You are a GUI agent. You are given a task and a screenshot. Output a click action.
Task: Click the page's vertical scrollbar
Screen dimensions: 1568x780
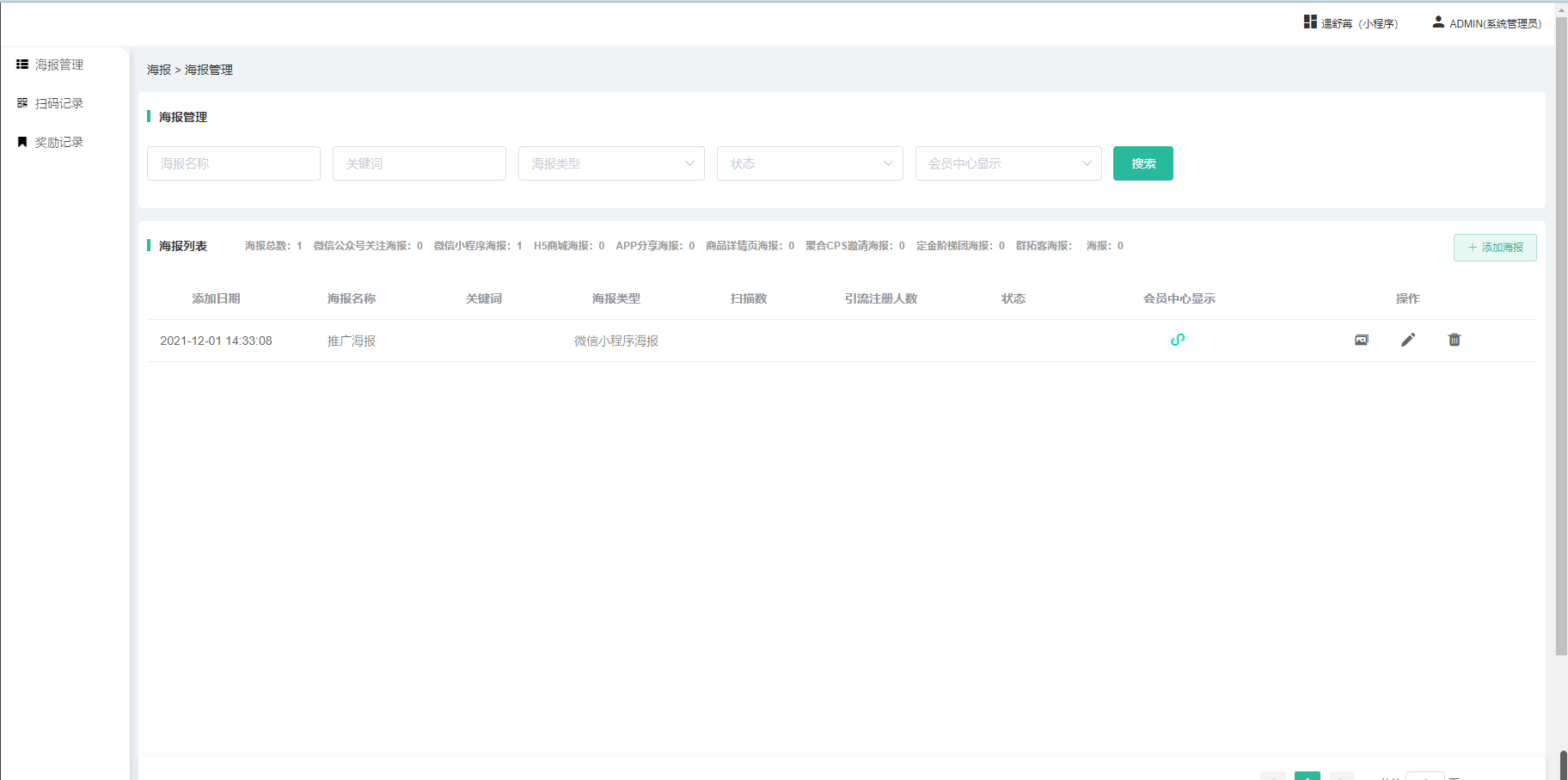tap(1562, 335)
